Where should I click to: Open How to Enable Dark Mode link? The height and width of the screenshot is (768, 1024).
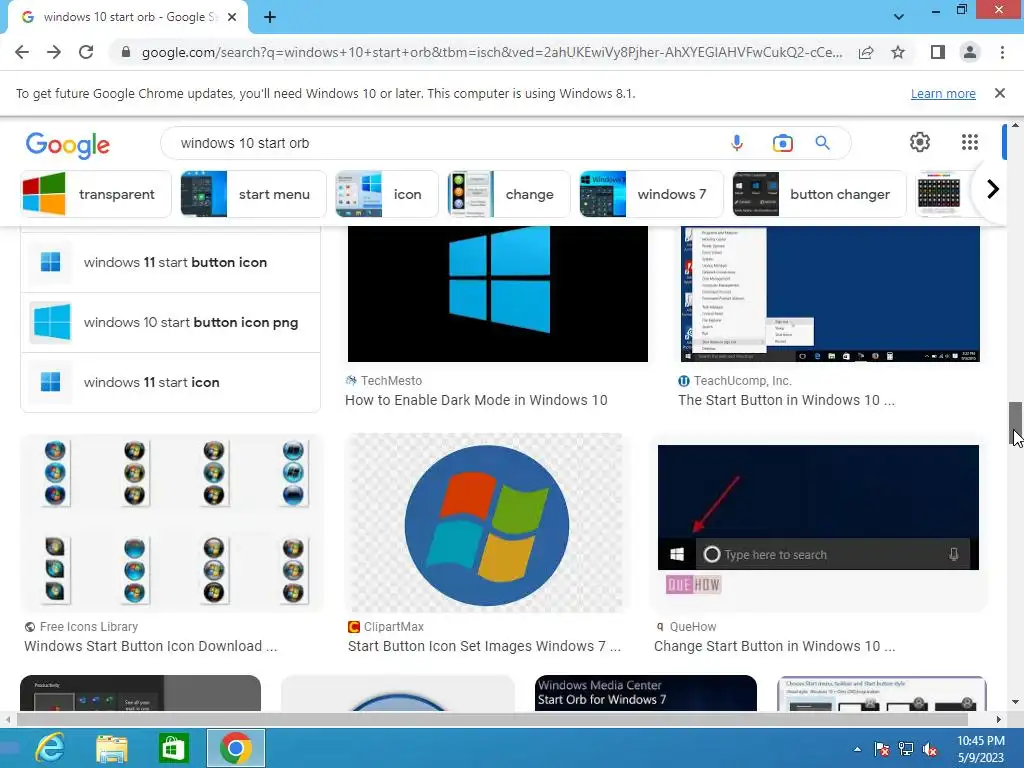476,400
